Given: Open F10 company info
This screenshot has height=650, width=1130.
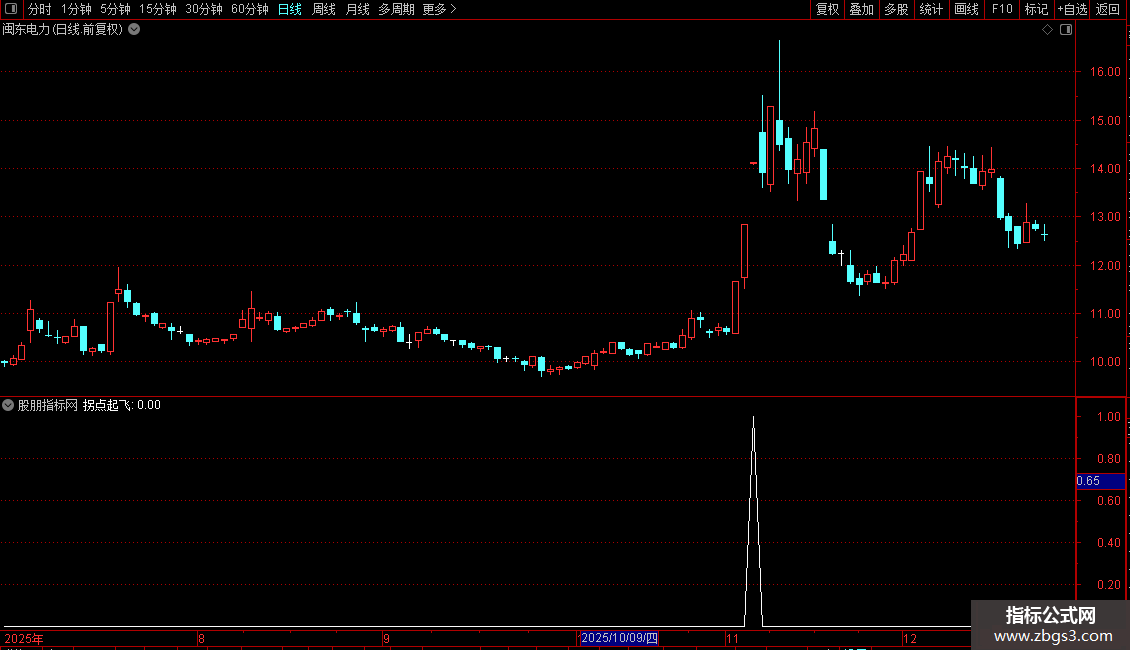Looking at the screenshot, I should (x=1002, y=9).
